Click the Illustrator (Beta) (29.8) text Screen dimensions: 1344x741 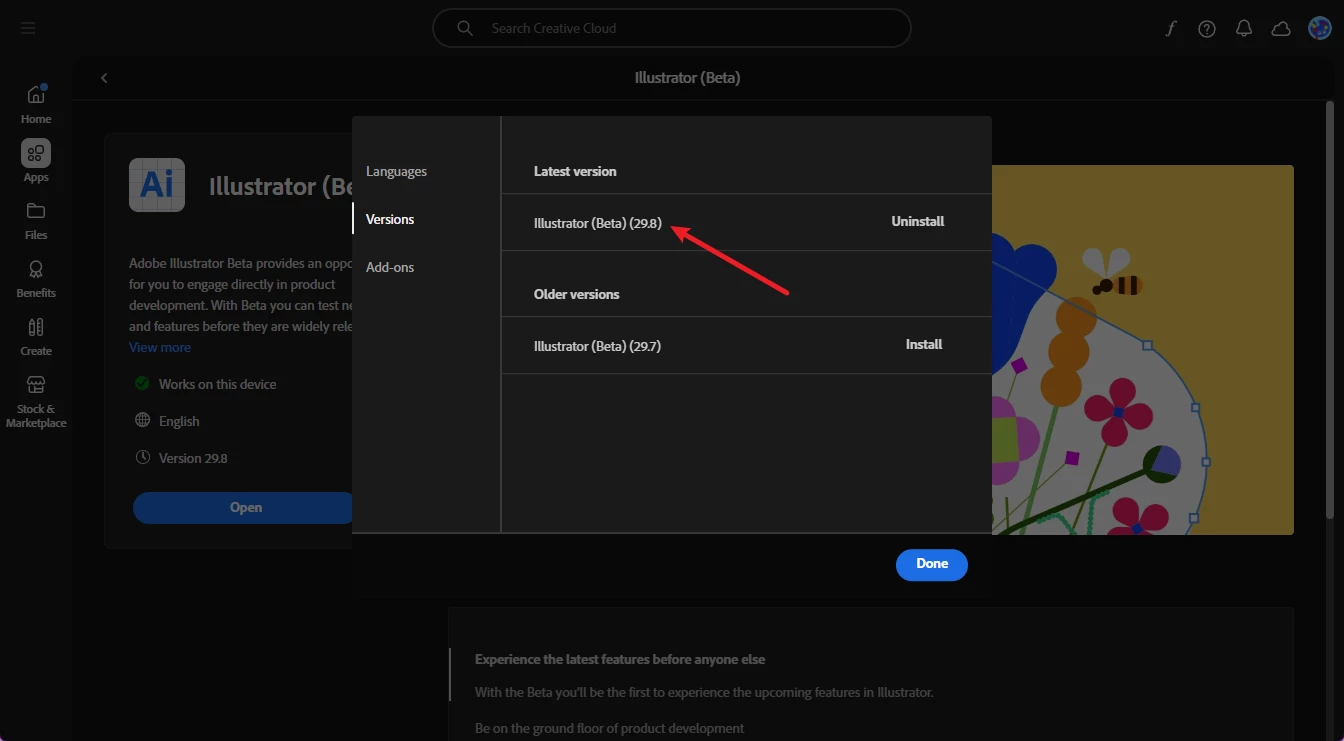[598, 223]
